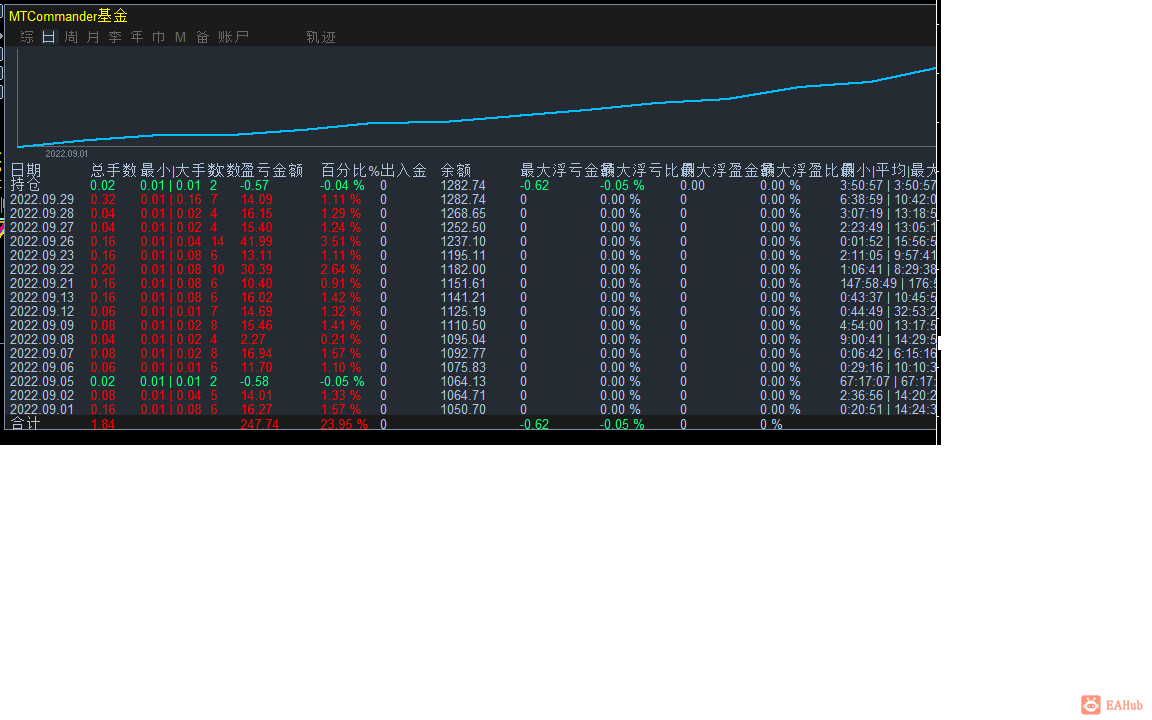This screenshot has width=1152, height=720.
Task: Click the 盈亏金额 column header
Action: click(272, 170)
